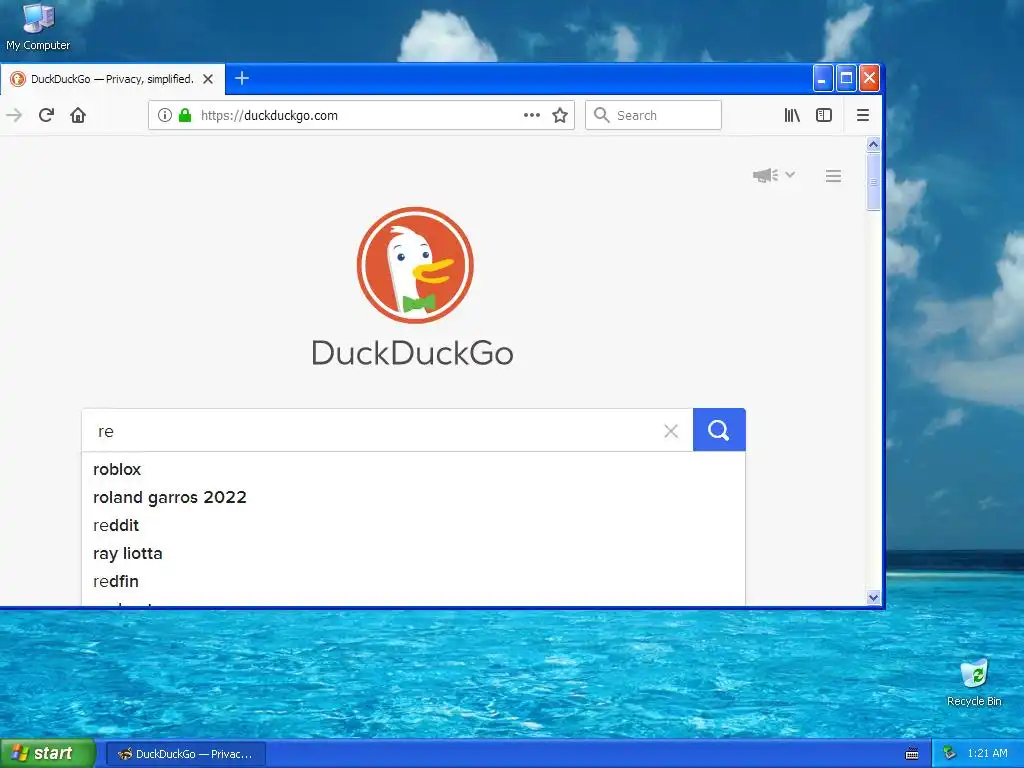Click the Firefox toolbar Search box
The height and width of the screenshot is (768, 1024).
tap(654, 116)
